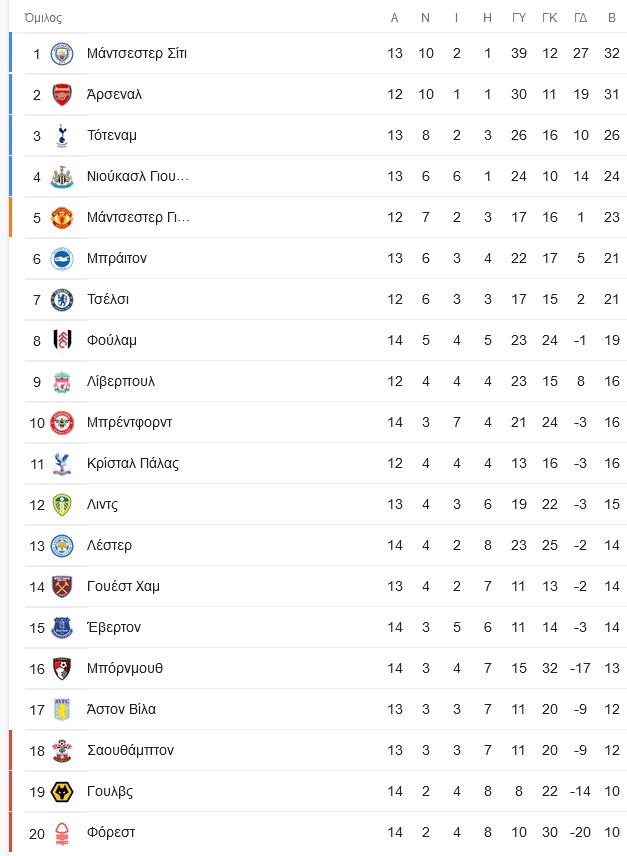
Task: Click the Chelsea lion crest
Action: 62,299
